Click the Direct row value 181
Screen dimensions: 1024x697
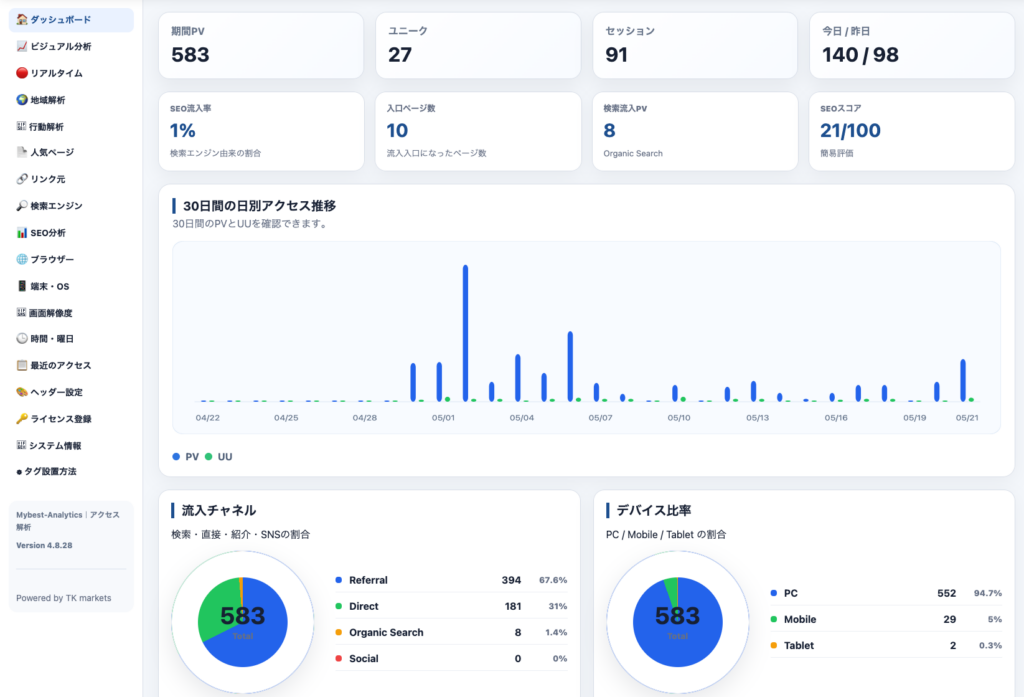[513, 606]
